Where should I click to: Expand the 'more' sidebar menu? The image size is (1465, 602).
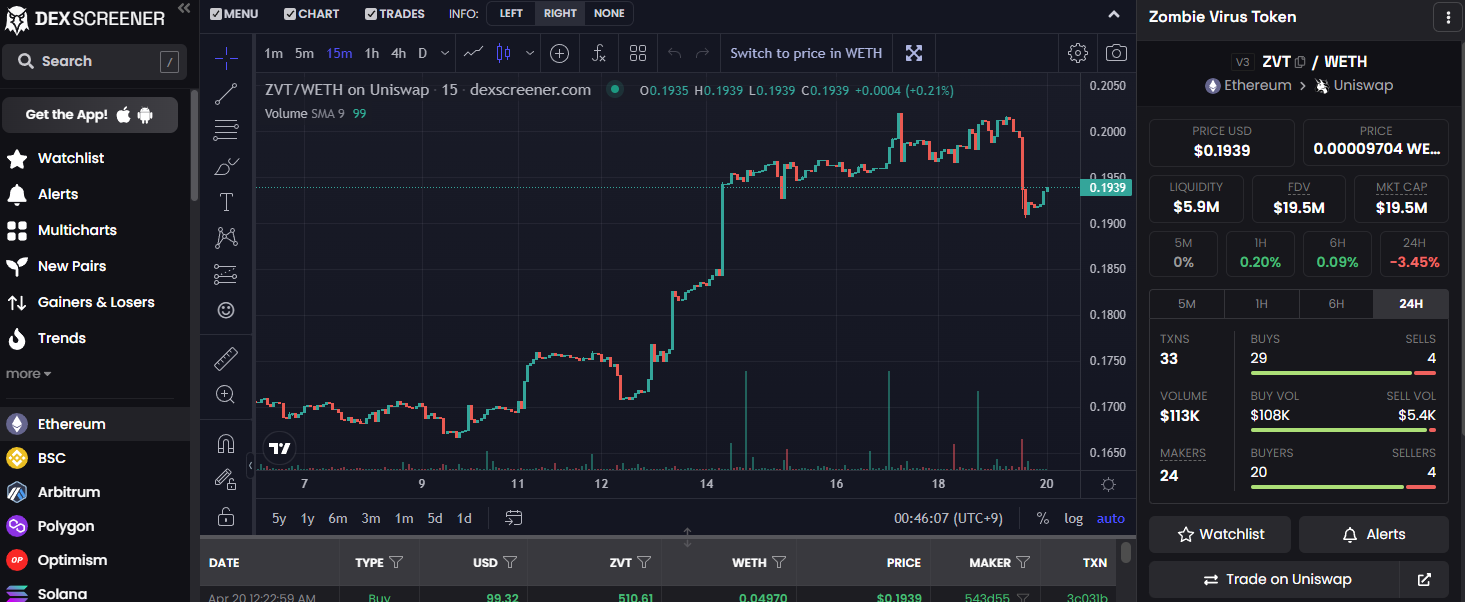click(28, 374)
